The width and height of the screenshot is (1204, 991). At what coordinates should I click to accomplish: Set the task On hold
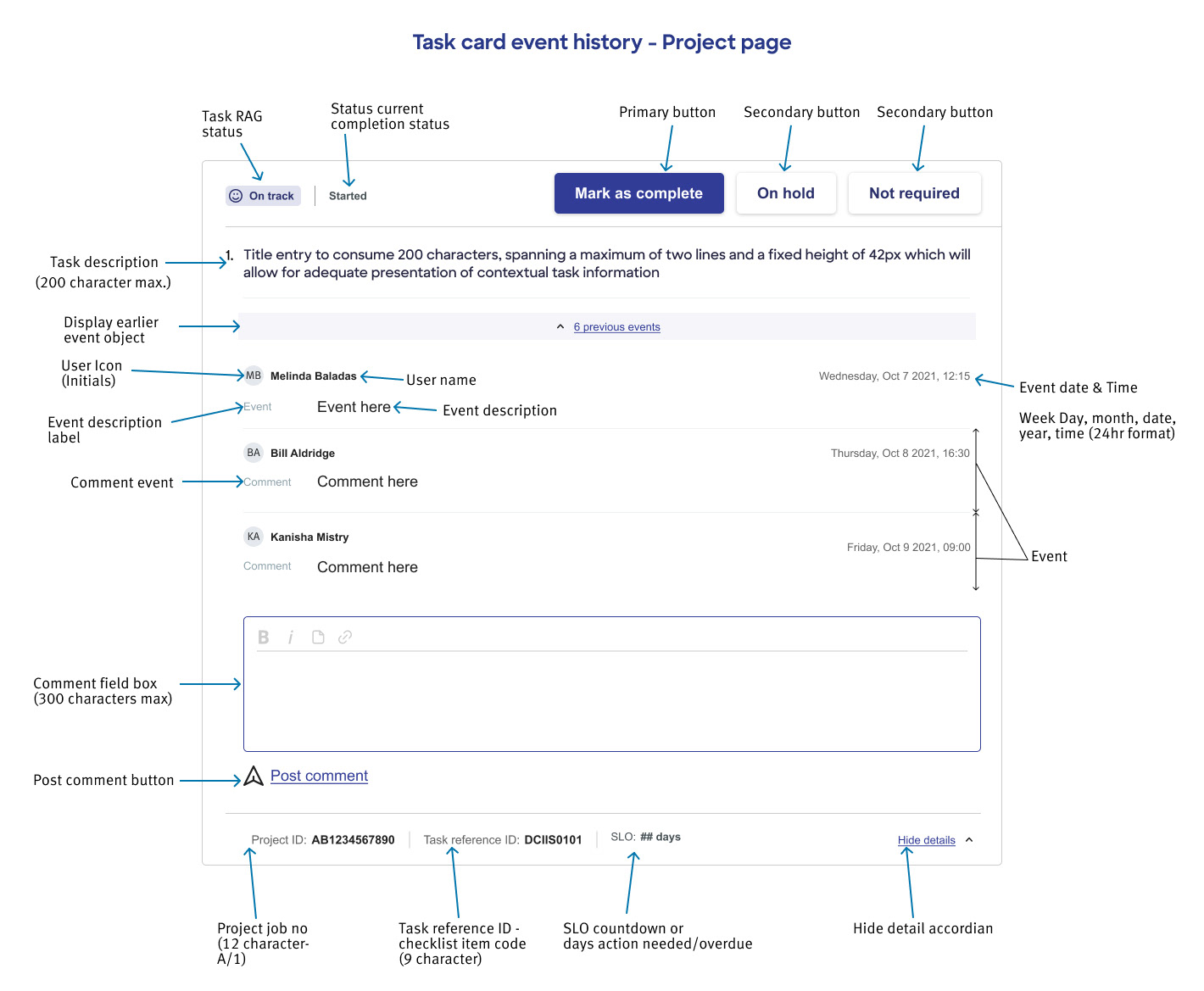786,193
